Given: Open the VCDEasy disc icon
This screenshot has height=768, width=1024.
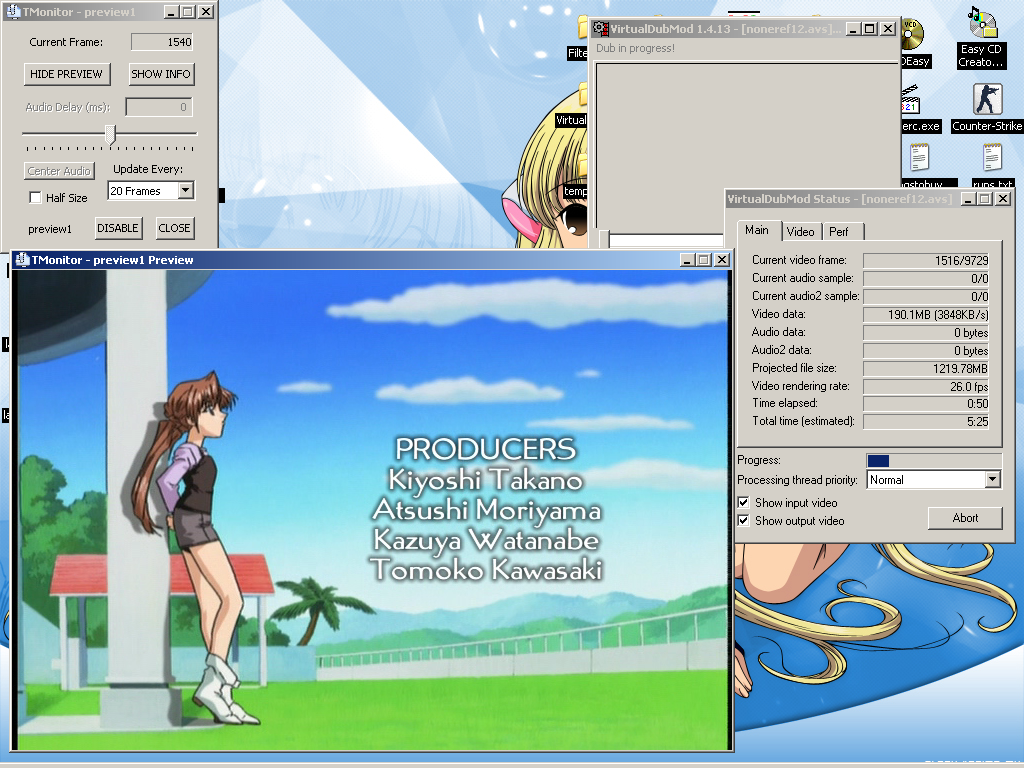Looking at the screenshot, I should click(913, 33).
